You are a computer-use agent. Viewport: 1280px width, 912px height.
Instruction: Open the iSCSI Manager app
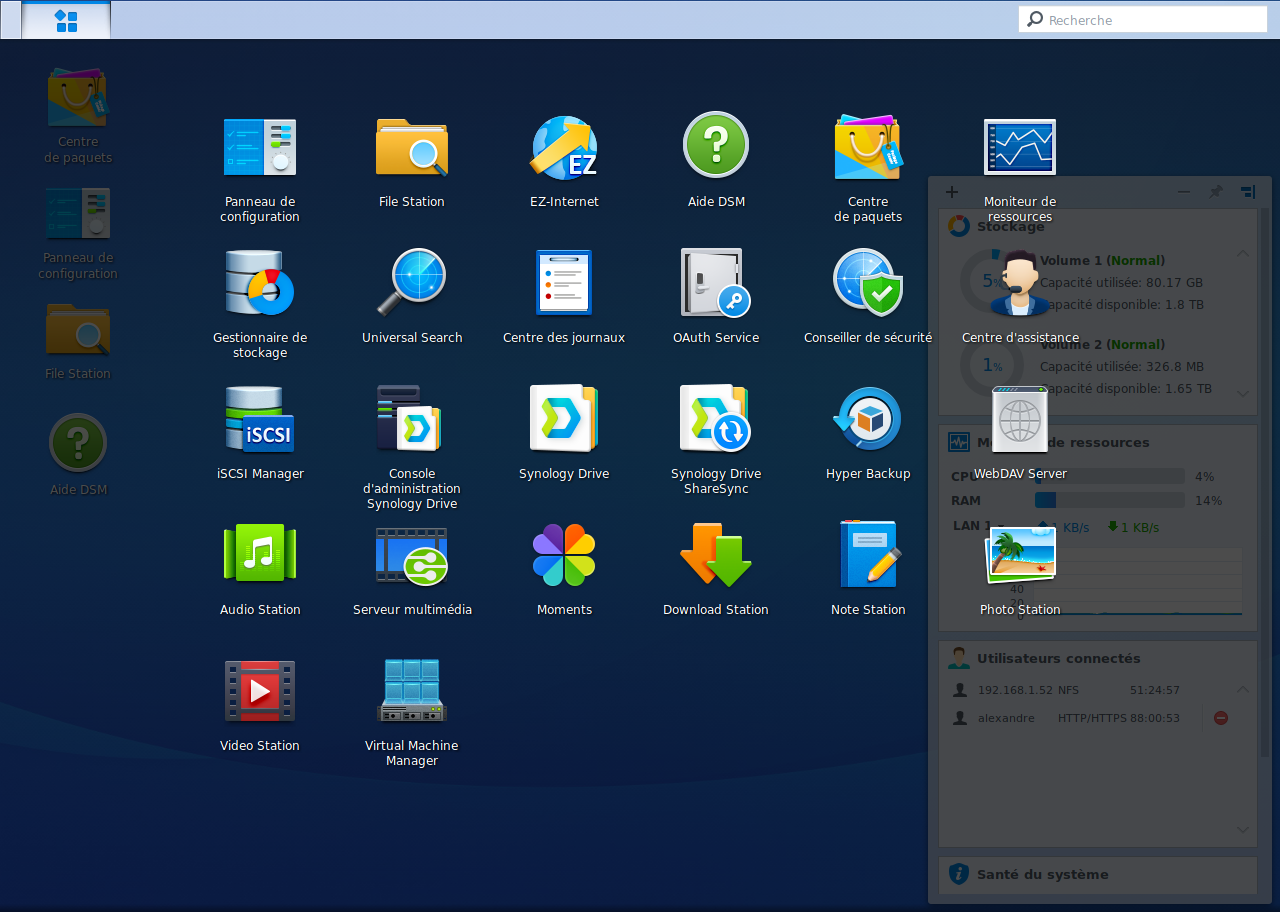[260, 420]
